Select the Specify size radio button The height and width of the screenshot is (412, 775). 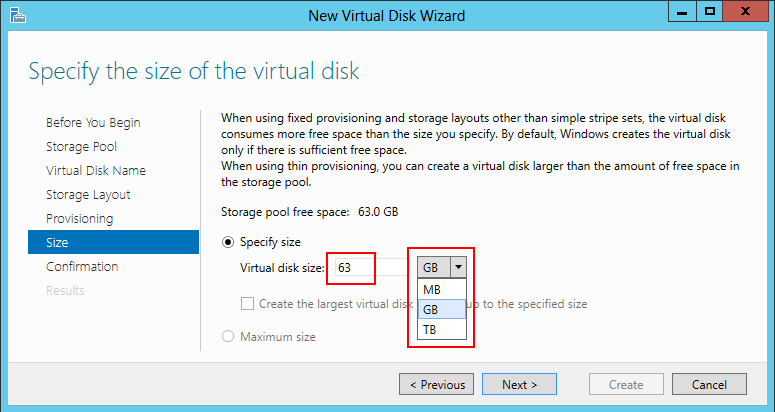pos(227,242)
